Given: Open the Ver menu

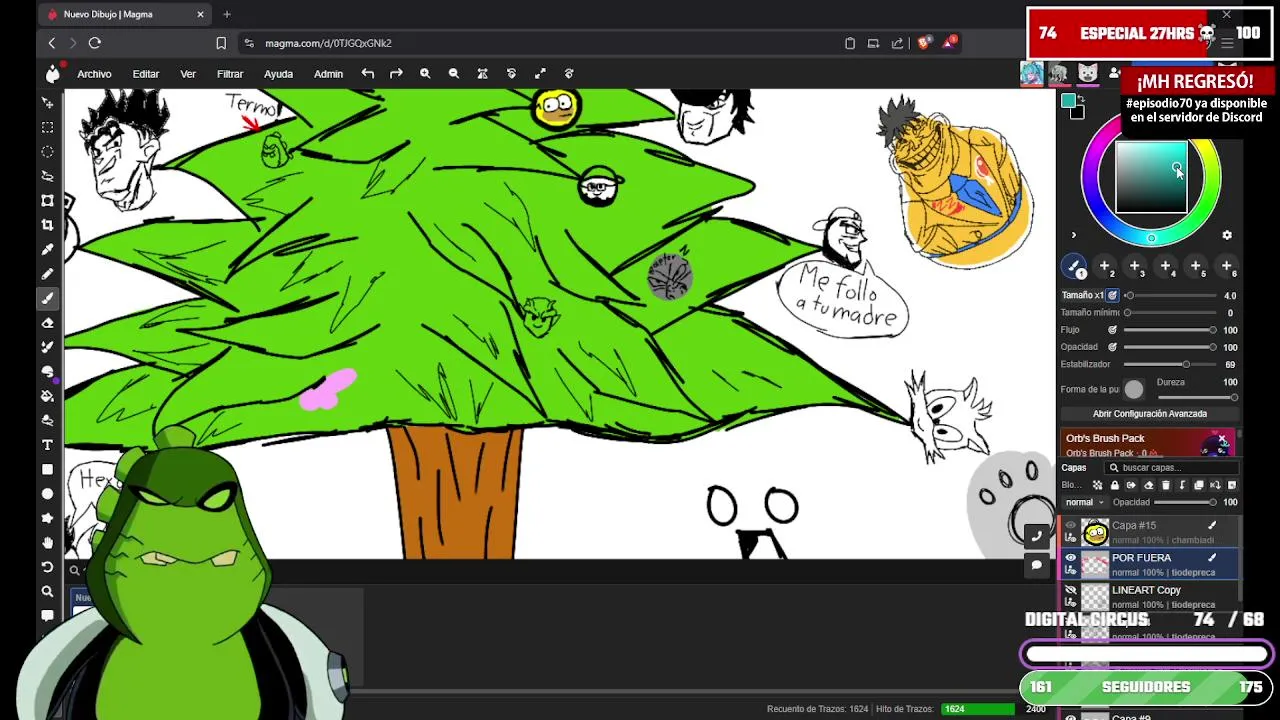Looking at the screenshot, I should [188, 74].
